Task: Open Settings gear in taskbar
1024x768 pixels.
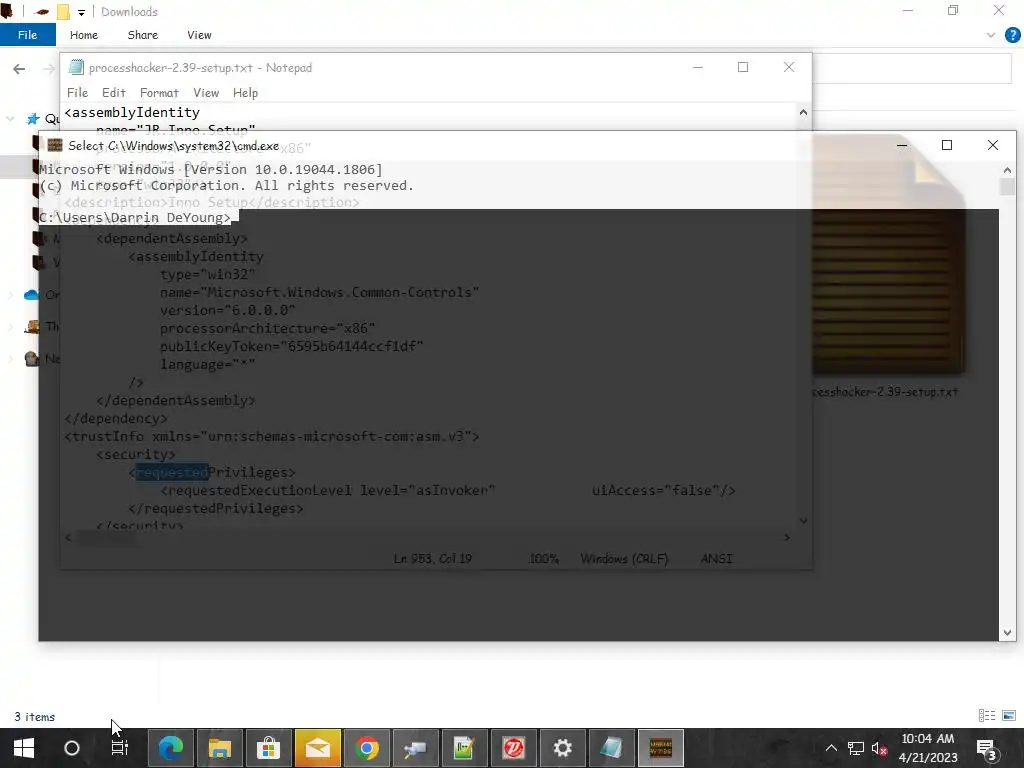Action: click(x=562, y=748)
